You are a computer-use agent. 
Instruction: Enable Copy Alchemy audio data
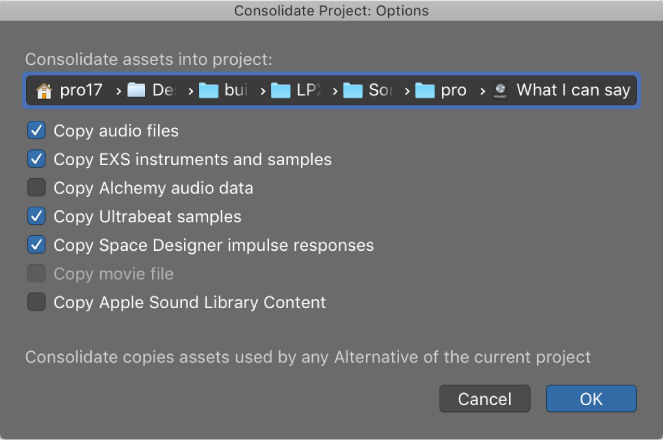tap(36, 188)
